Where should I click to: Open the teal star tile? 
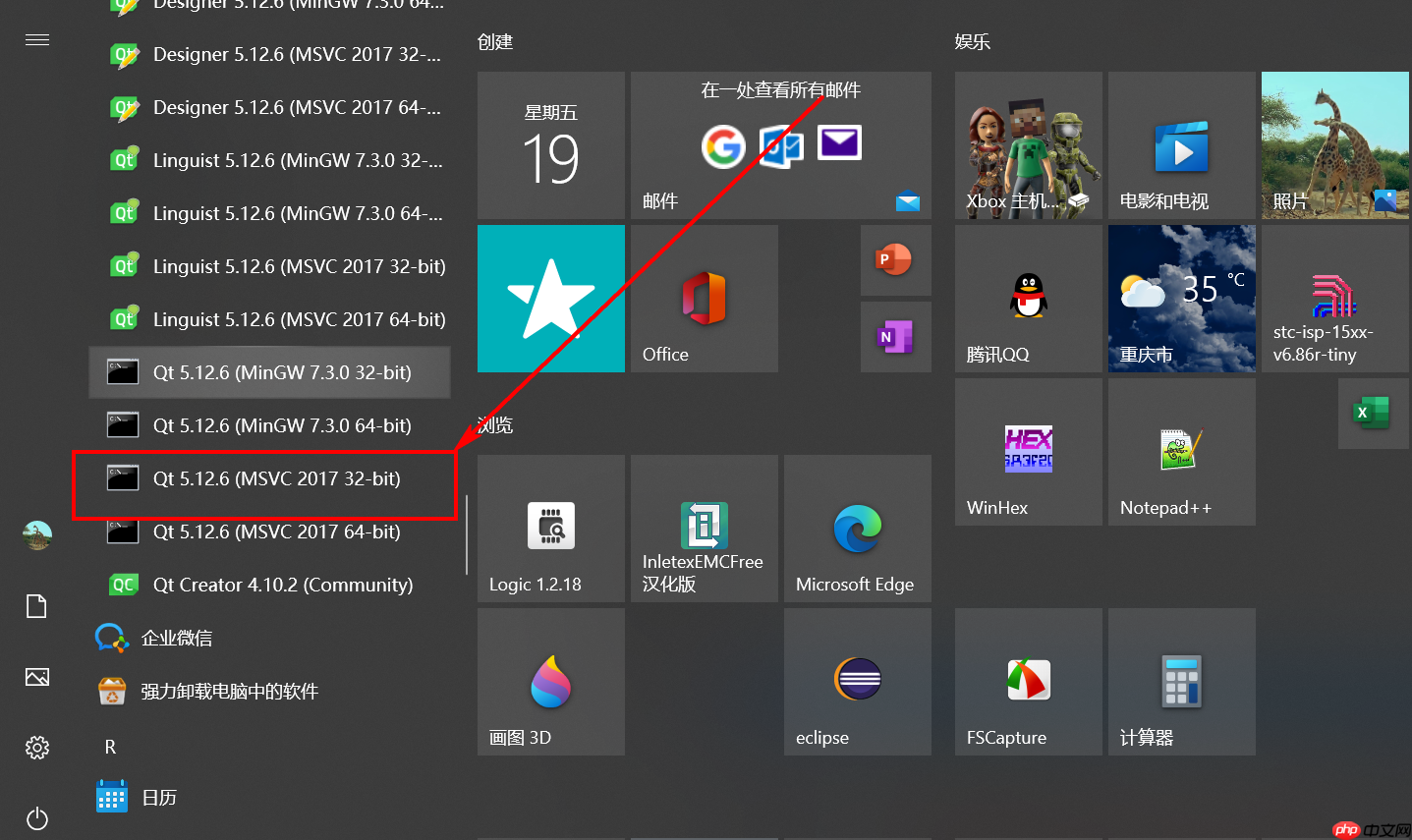coord(551,299)
